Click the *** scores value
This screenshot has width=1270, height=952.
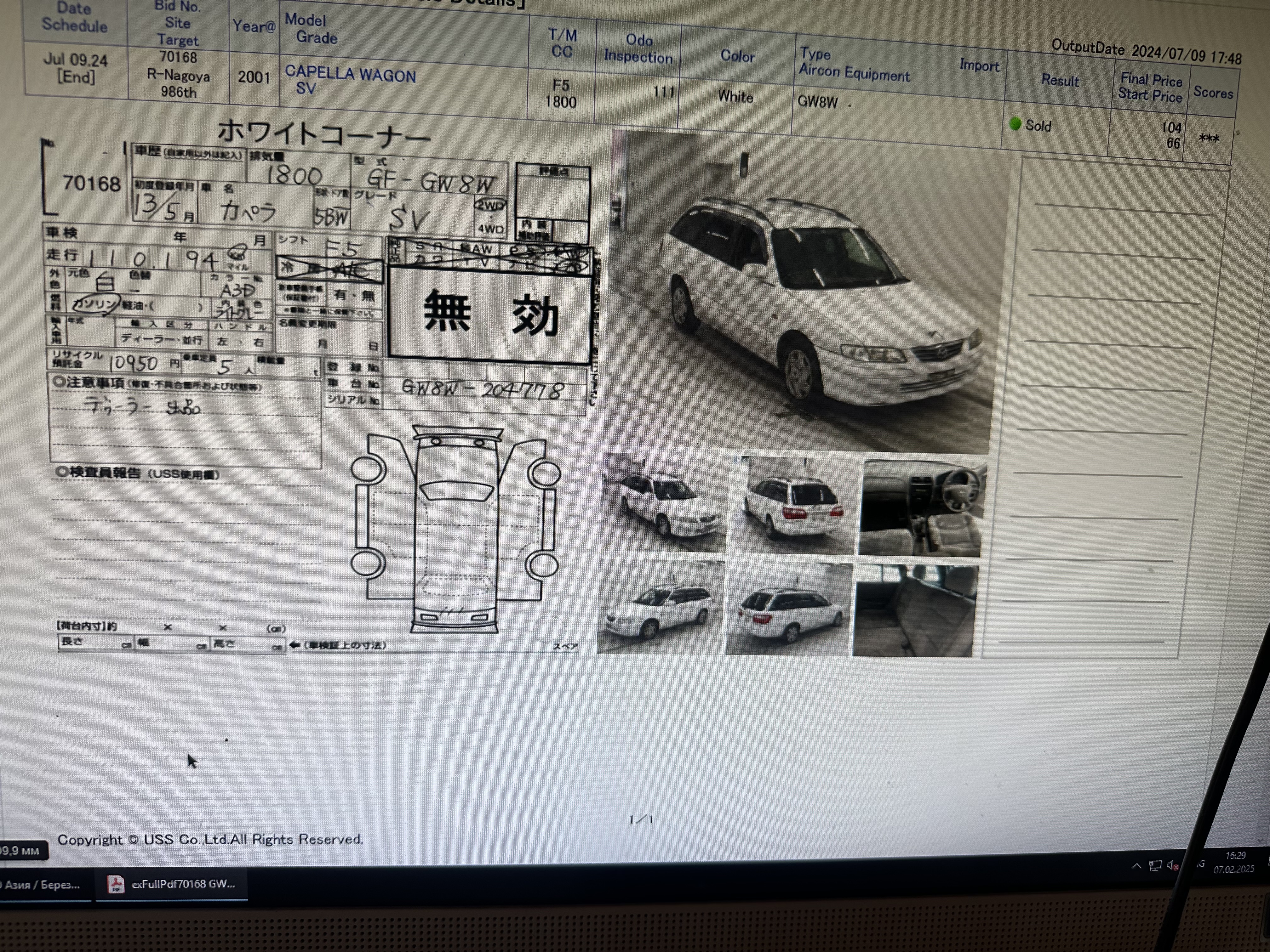pyautogui.click(x=1209, y=138)
